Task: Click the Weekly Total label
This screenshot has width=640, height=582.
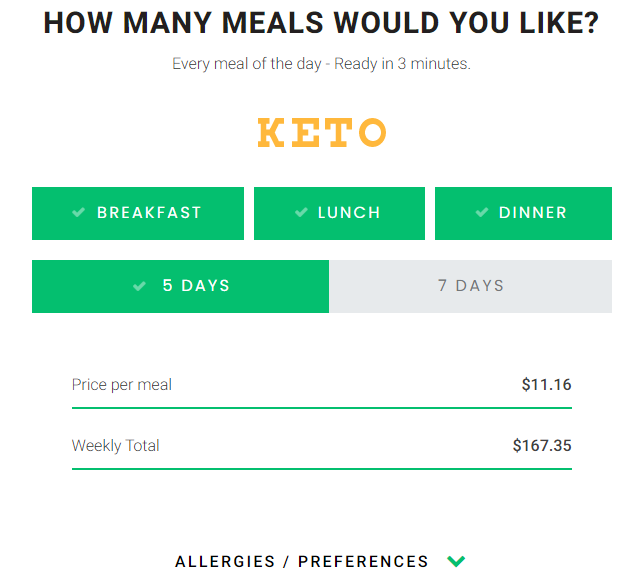Action: 116,446
